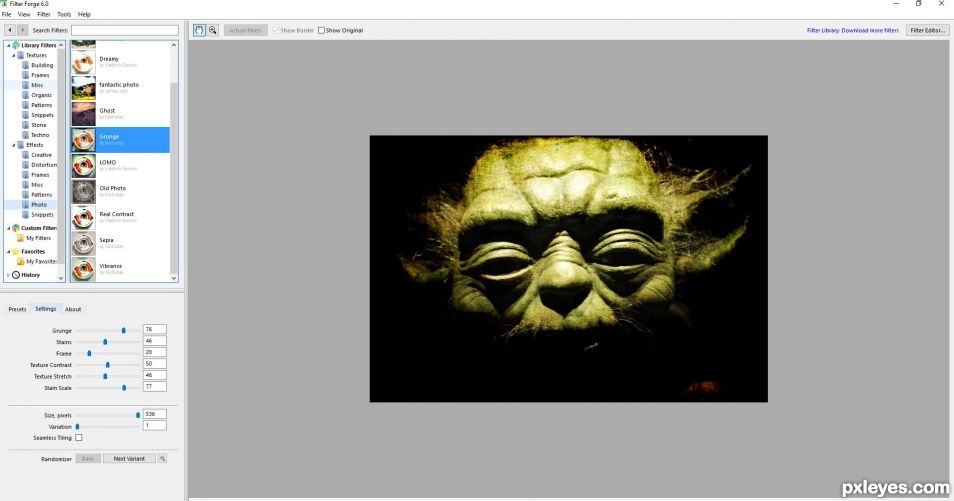The height and width of the screenshot is (501, 954).
Task: Expand the History tree node
Action: tap(9, 275)
